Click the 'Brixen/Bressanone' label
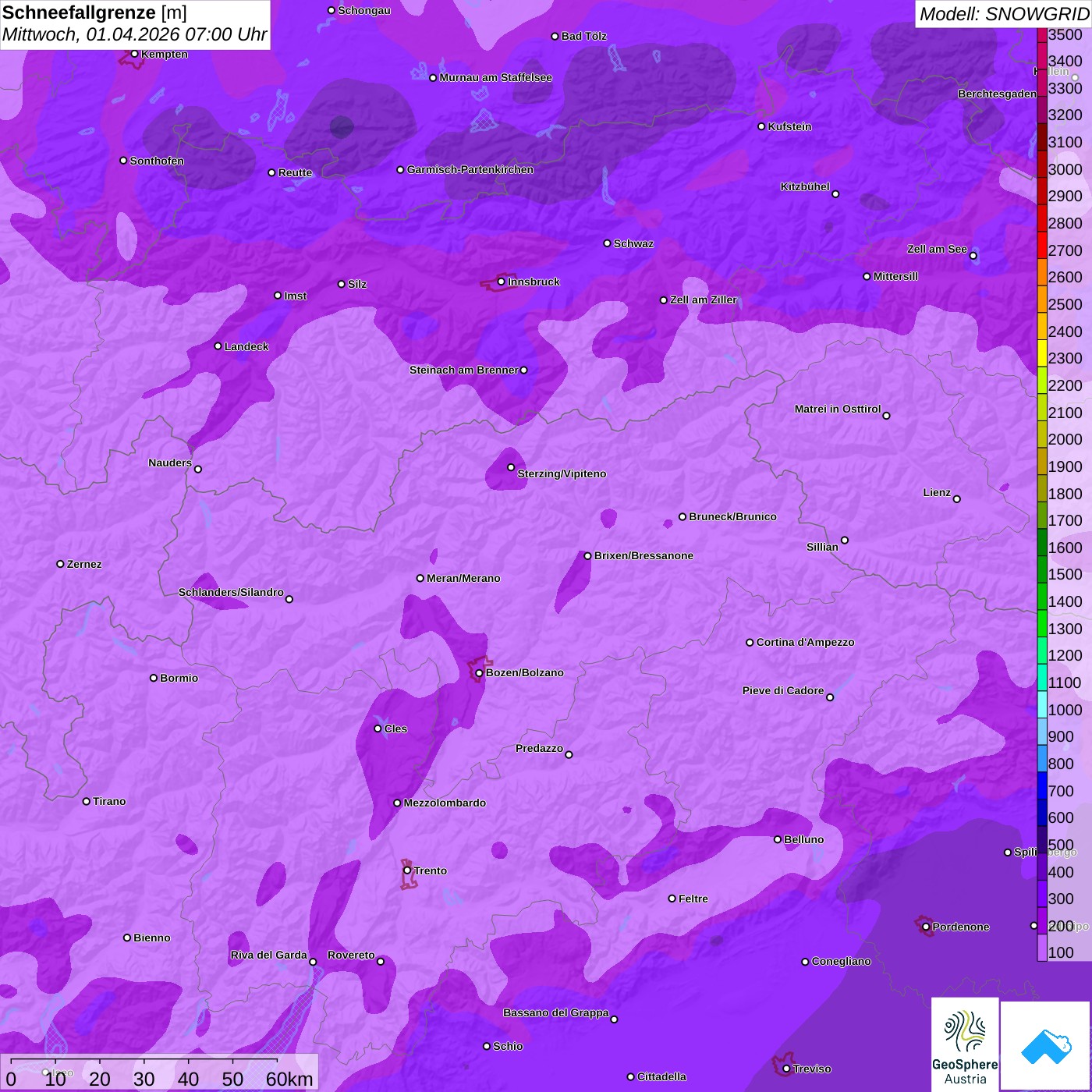This screenshot has height=1092, width=1092. coord(643,555)
